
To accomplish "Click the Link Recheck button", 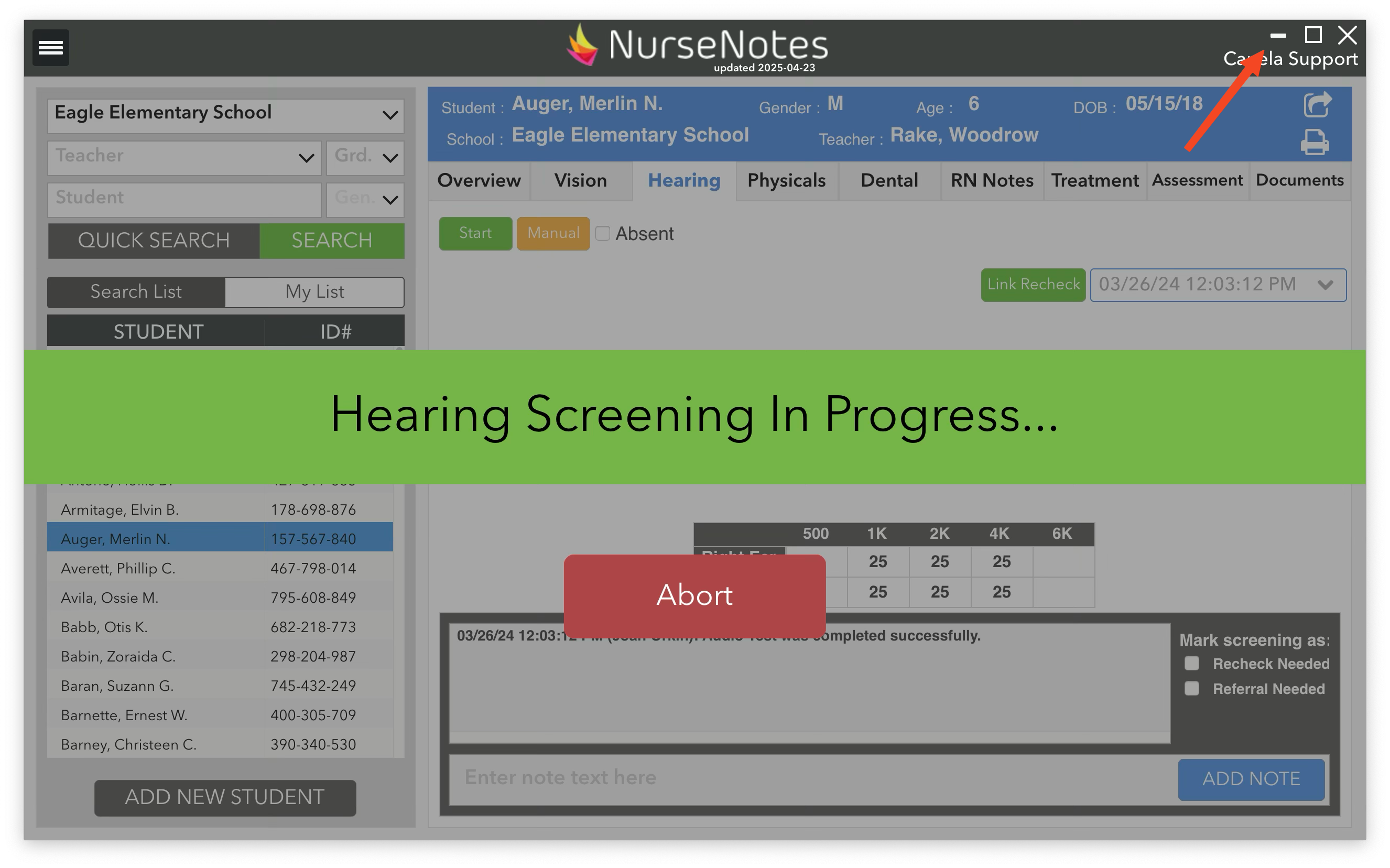I will [1033, 285].
